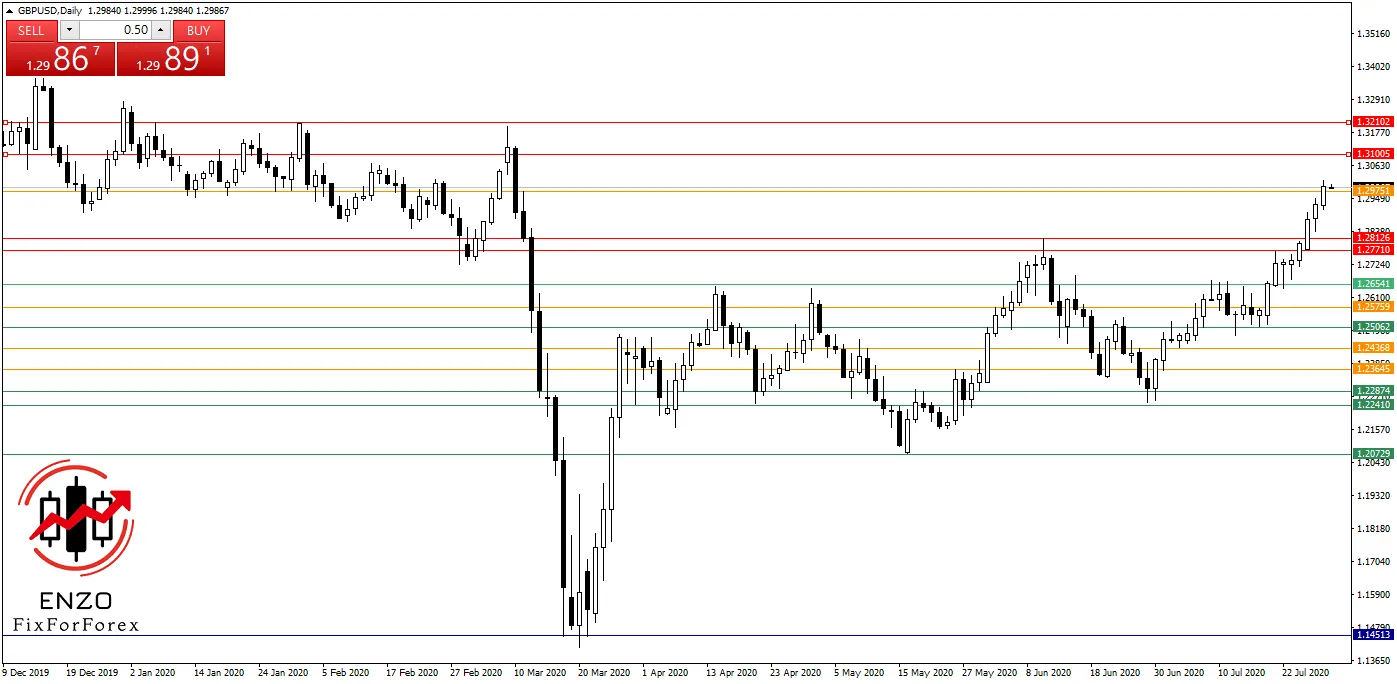The width and height of the screenshot is (1397, 684).
Task: Click the 14 Jan 2020 date label
Action: (219, 674)
